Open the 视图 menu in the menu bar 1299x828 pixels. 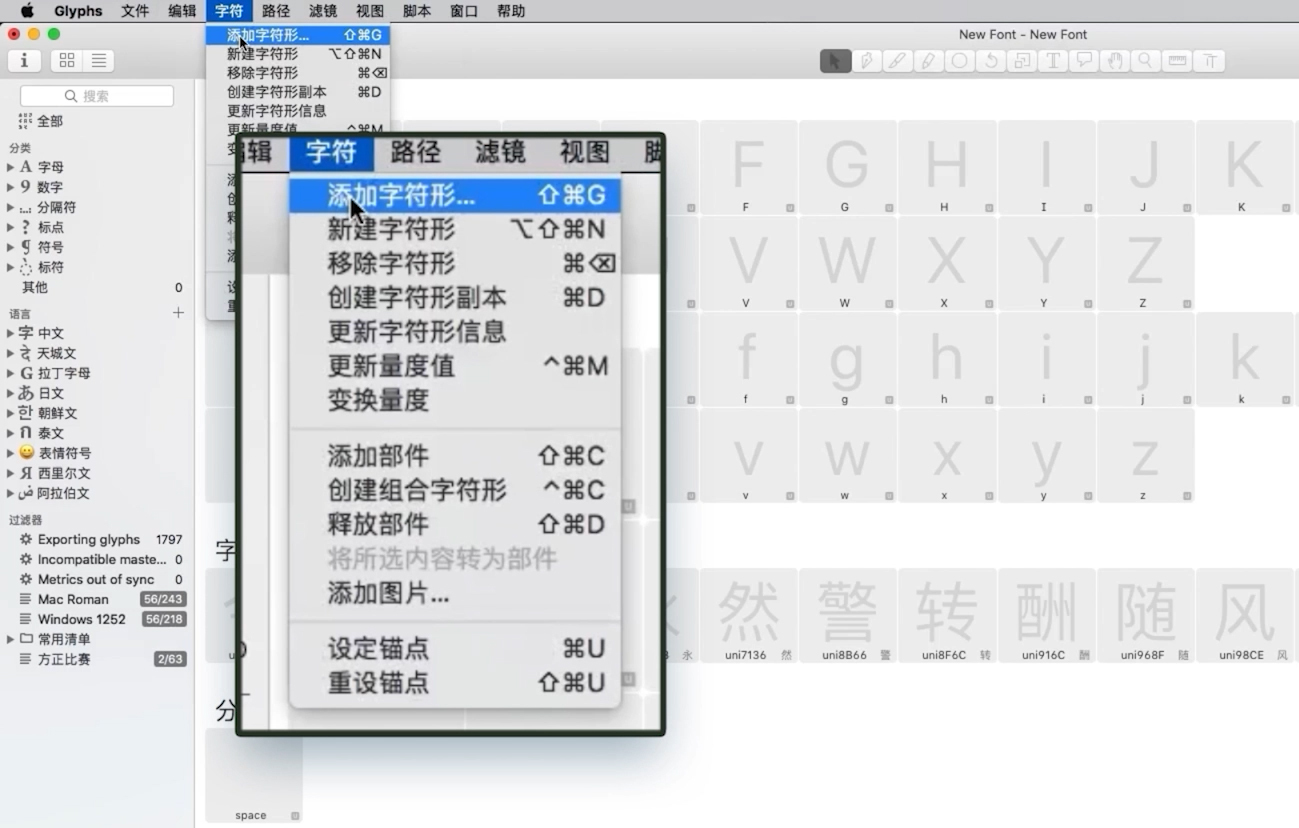pyautogui.click(x=369, y=11)
